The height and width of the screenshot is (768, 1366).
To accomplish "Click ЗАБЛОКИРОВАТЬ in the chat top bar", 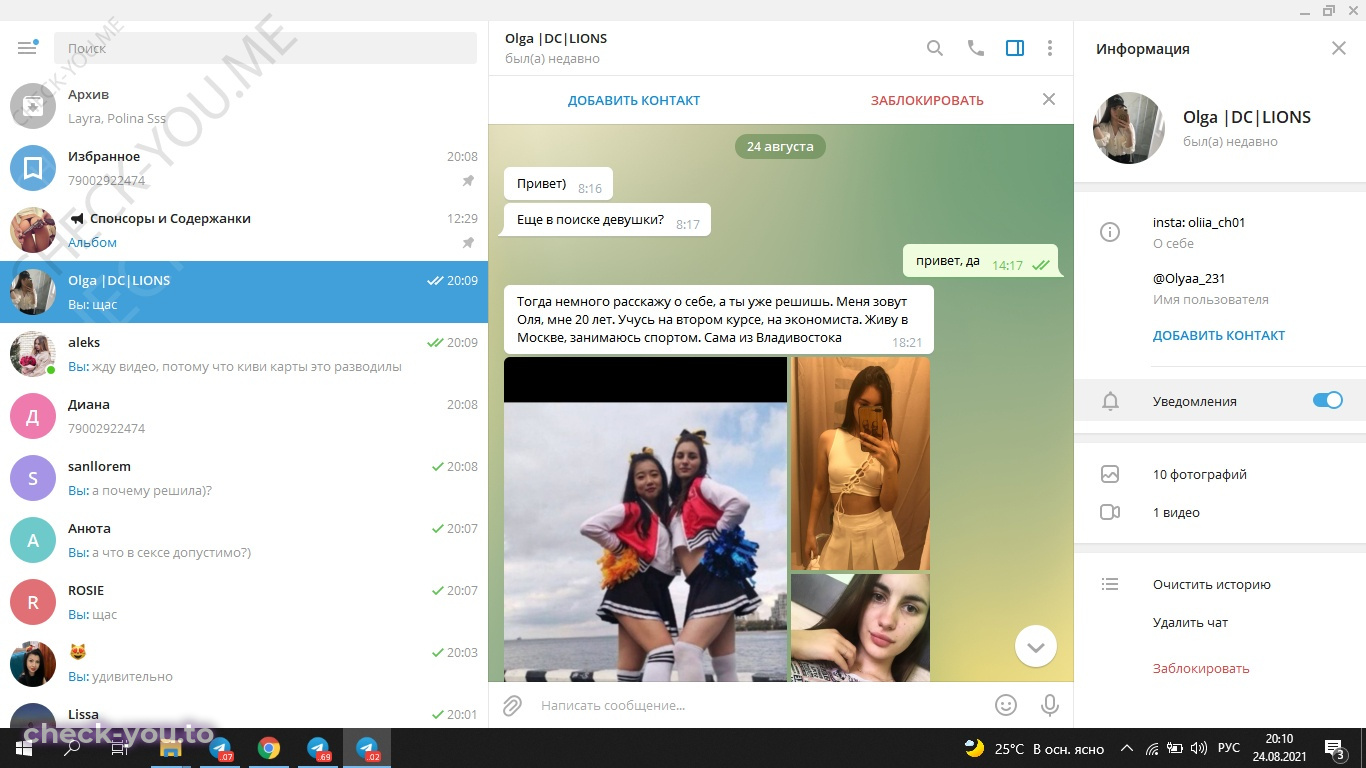I will (927, 100).
